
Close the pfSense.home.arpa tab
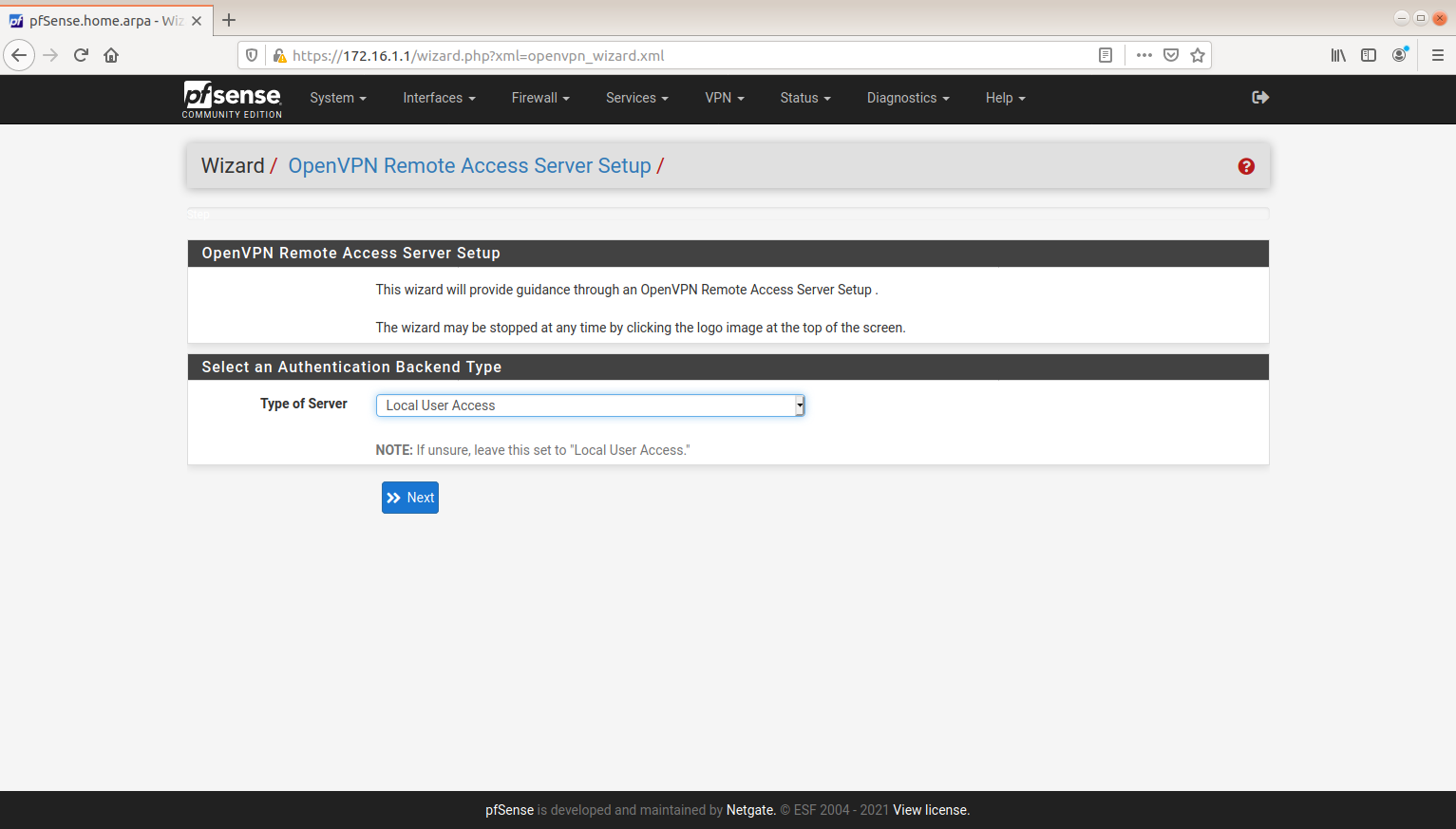[197, 21]
